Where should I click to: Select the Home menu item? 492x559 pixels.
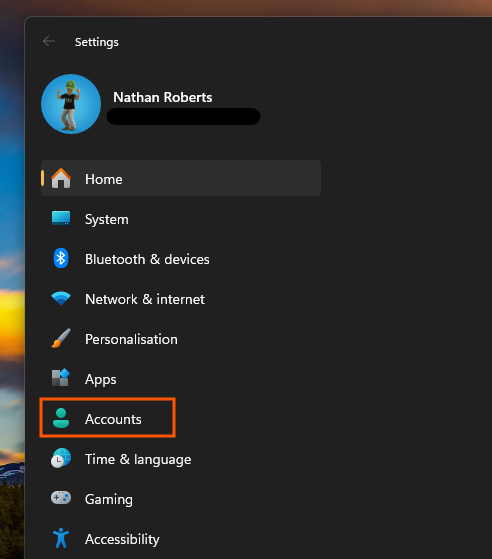181,178
